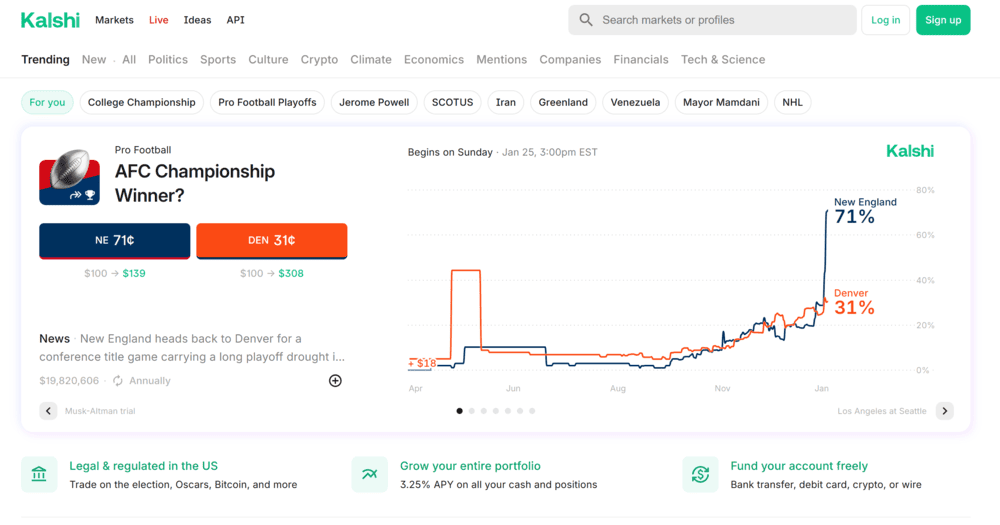Go to previous card with left chevron
Viewport: 1000px width, 525px height.
tap(48, 411)
